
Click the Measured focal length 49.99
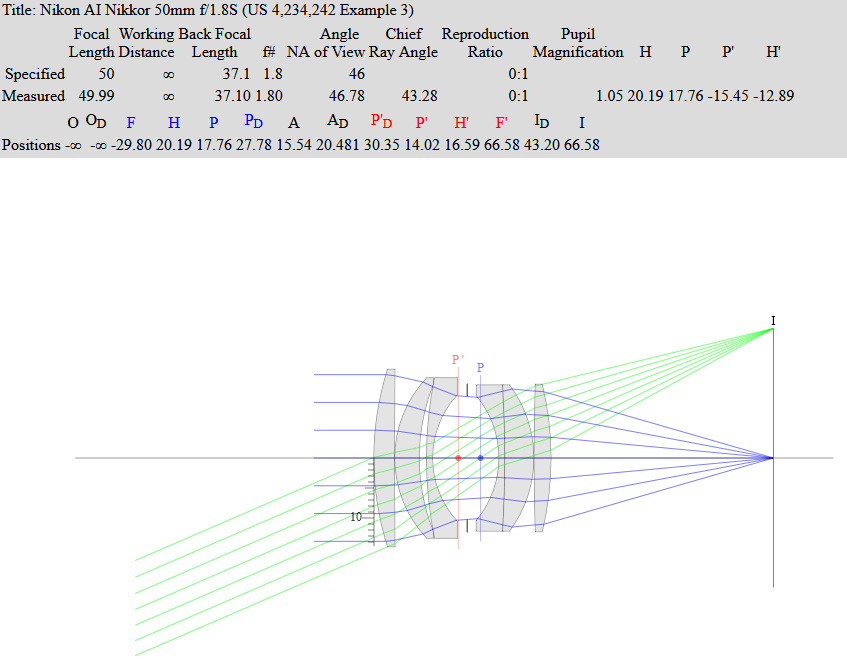click(x=96, y=96)
